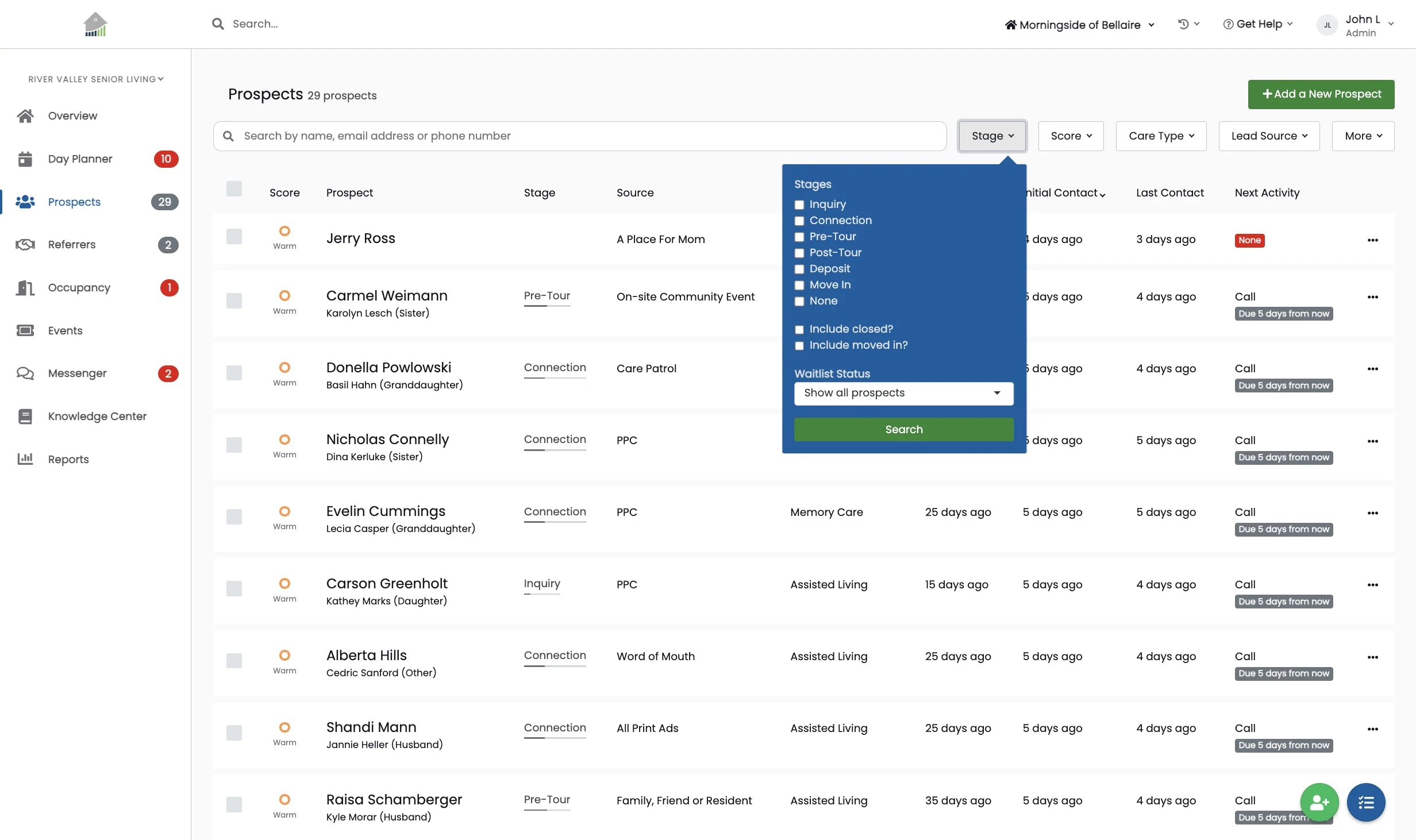Click the magnifier icon in top search
The height and width of the screenshot is (840, 1416).
[218, 24]
